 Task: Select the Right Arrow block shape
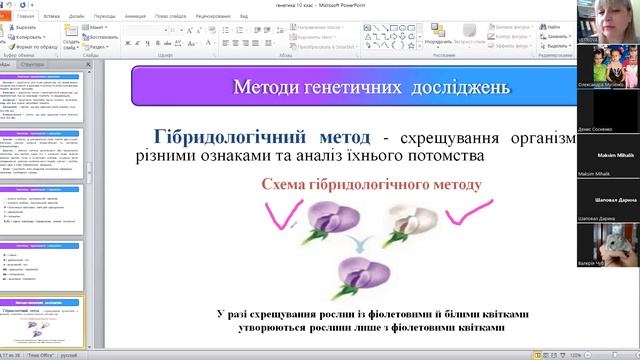[x=393, y=37]
